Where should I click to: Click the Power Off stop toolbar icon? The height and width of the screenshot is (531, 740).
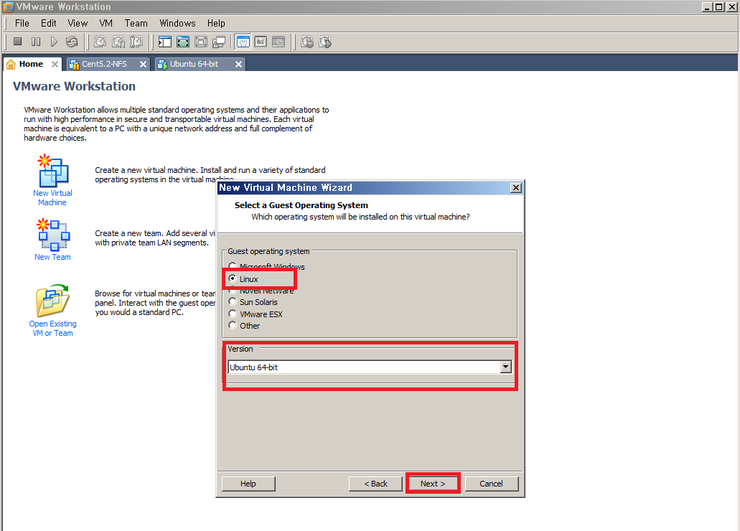pyautogui.click(x=17, y=42)
